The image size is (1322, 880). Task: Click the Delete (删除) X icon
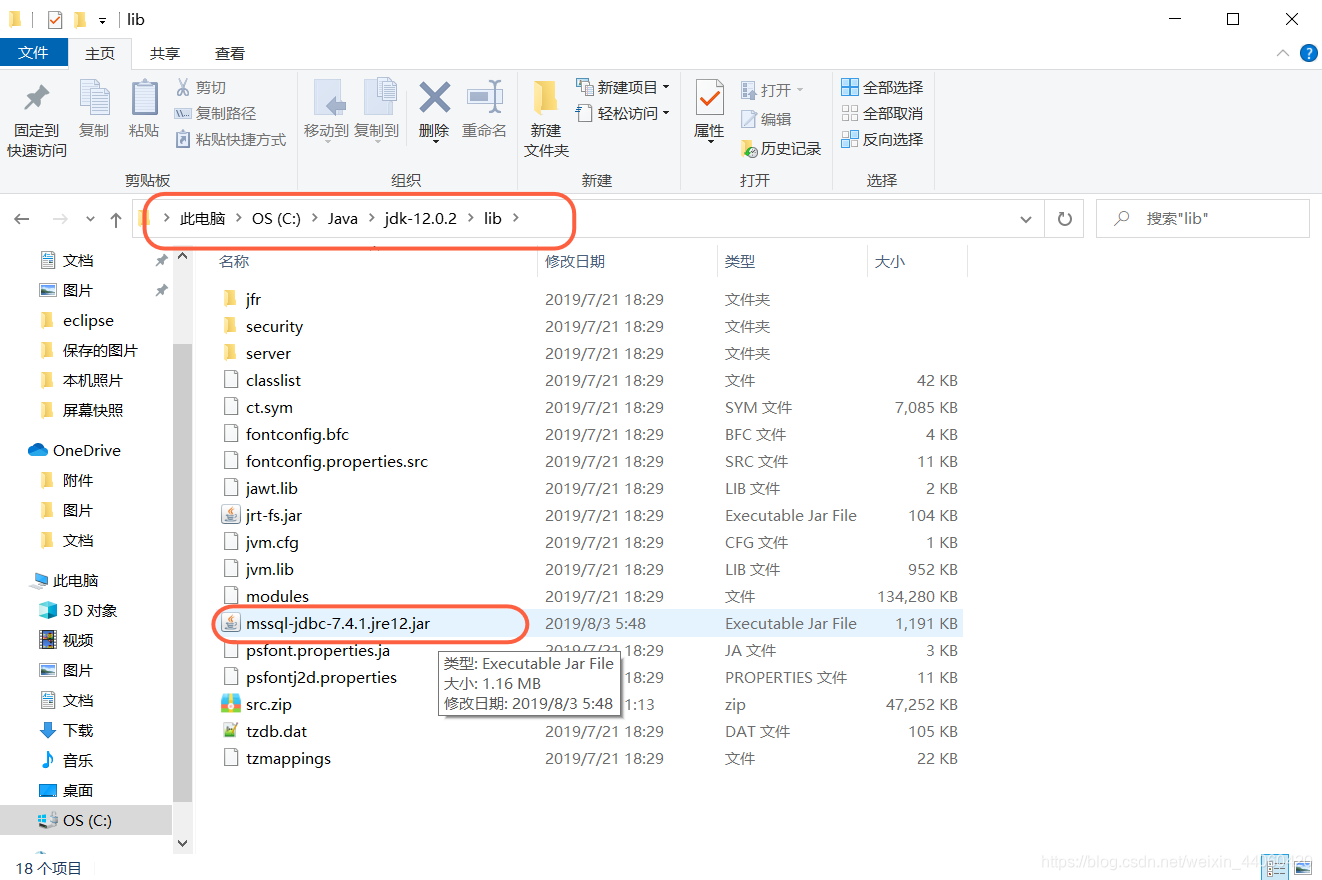pos(434,98)
